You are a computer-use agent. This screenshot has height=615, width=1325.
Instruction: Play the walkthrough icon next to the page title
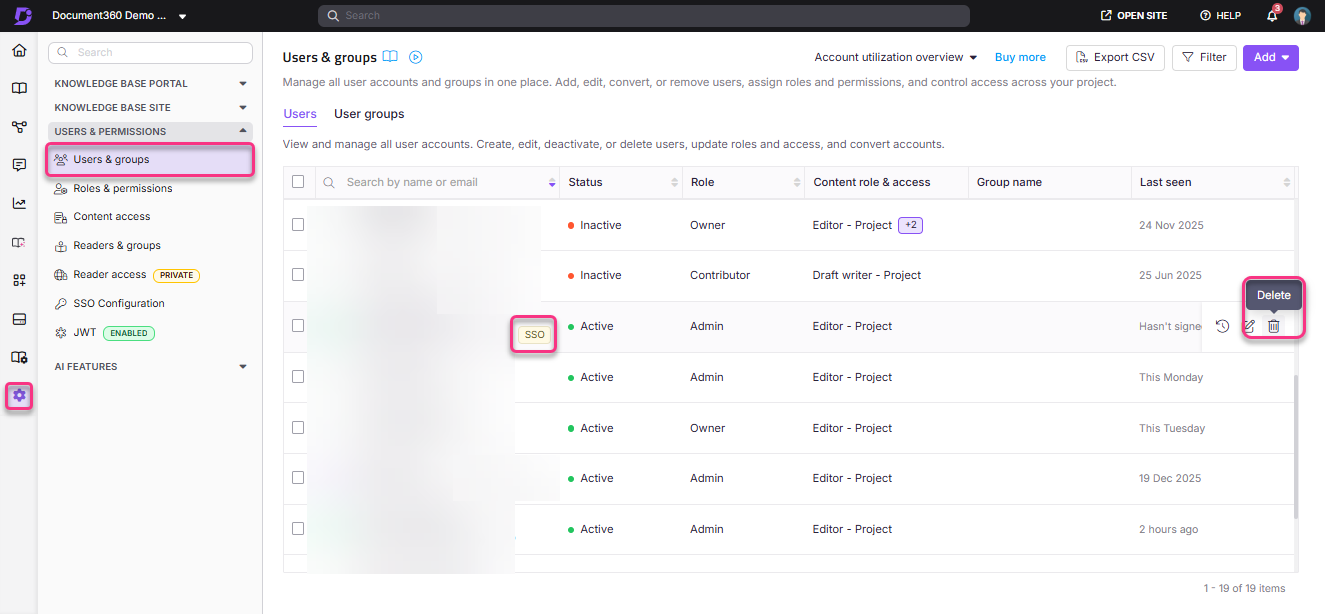(415, 58)
